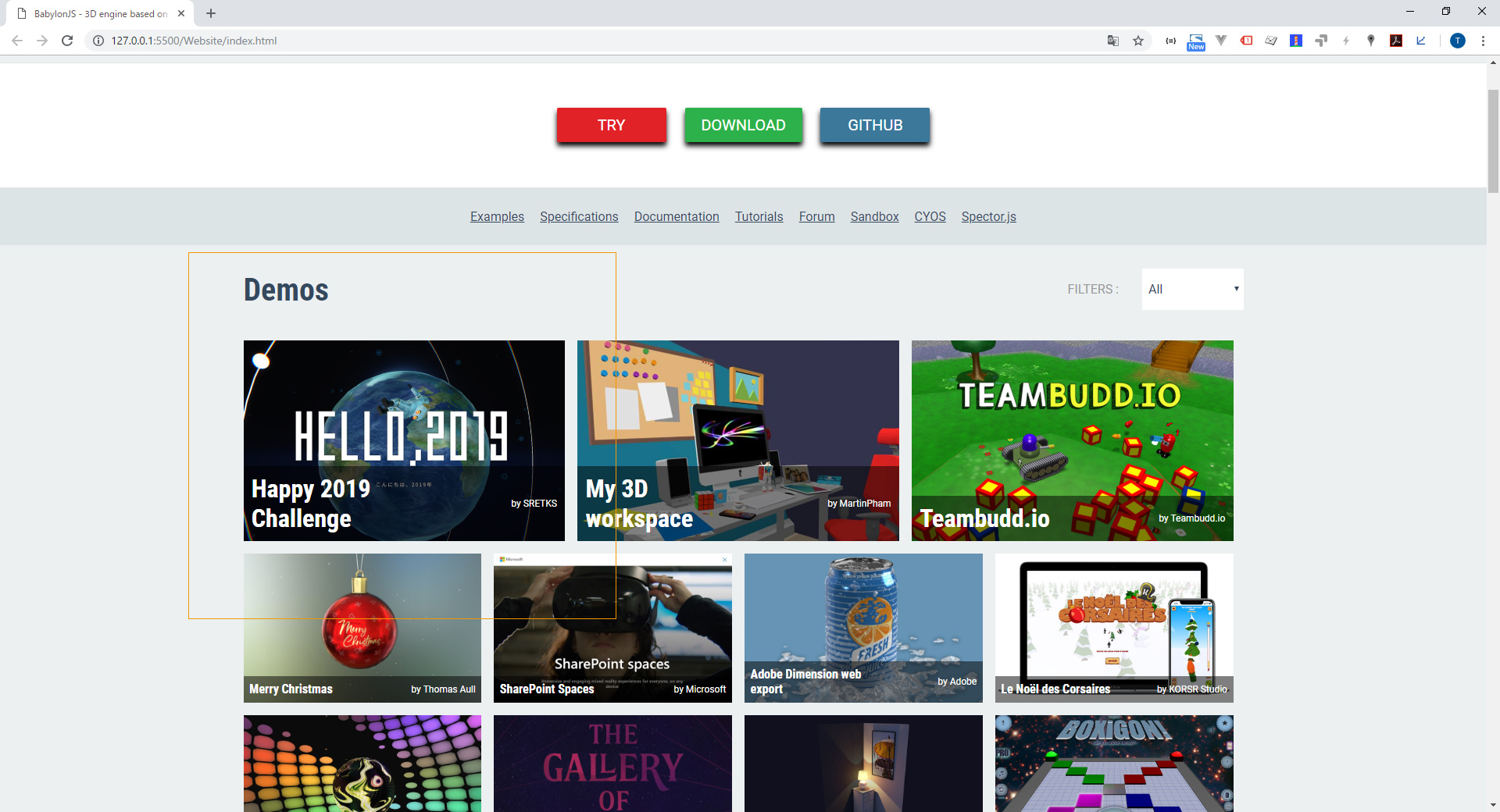Screen dimensions: 1500x812
Task: Click the address bar URL field
Action: click(x=594, y=41)
